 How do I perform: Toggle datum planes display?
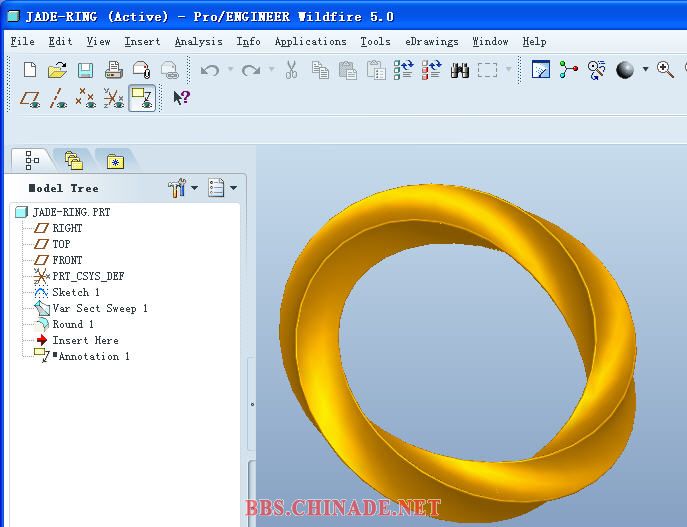point(30,98)
